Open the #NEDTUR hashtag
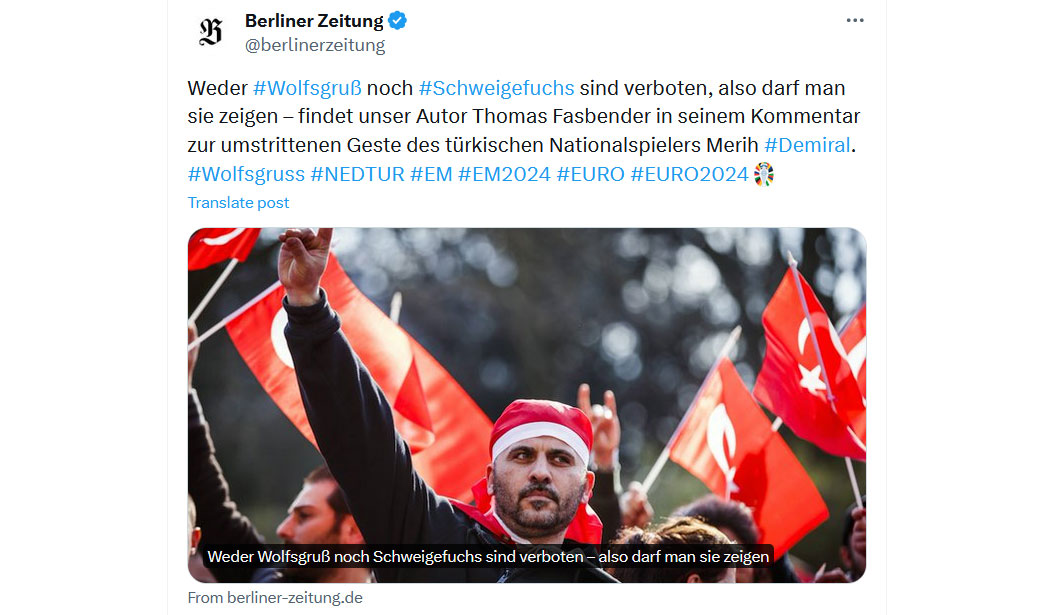1050x615 pixels. point(358,174)
